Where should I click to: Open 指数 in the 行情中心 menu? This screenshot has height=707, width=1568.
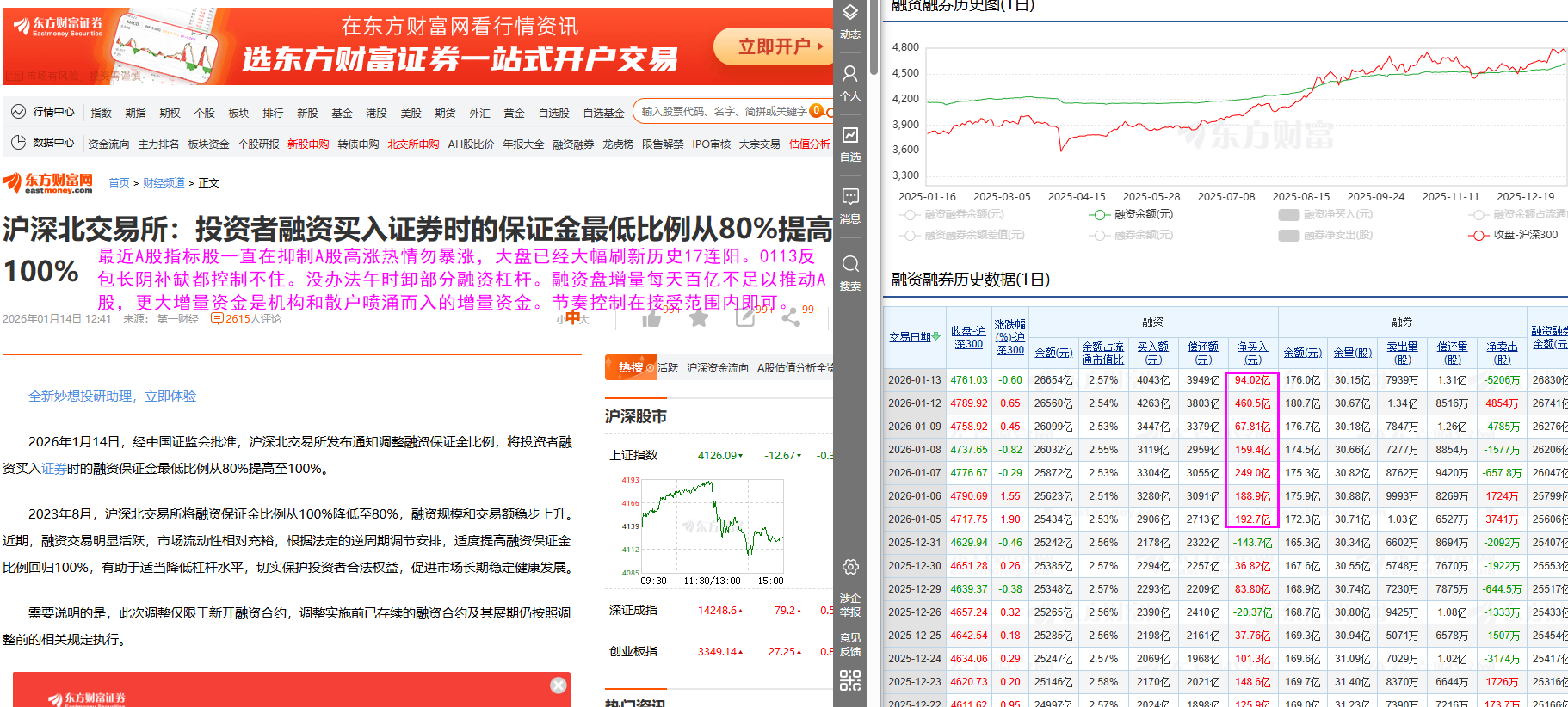pyautogui.click(x=102, y=113)
